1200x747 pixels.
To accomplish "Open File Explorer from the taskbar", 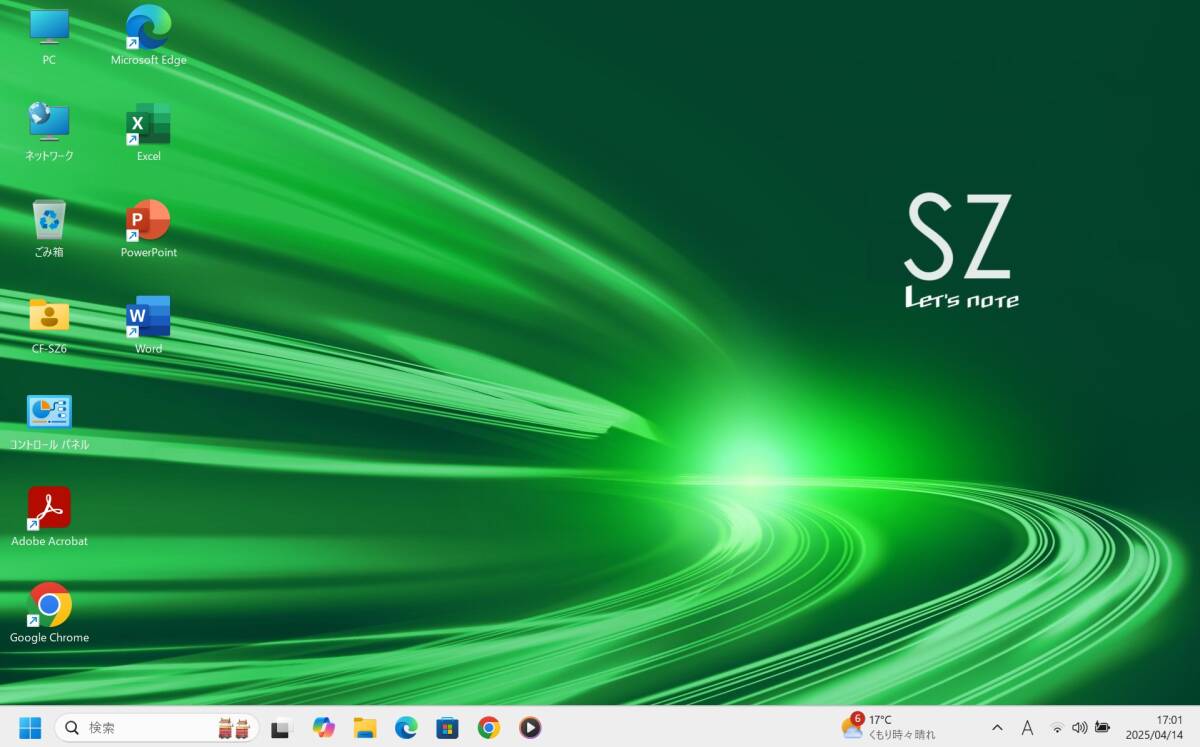I will (x=365, y=728).
